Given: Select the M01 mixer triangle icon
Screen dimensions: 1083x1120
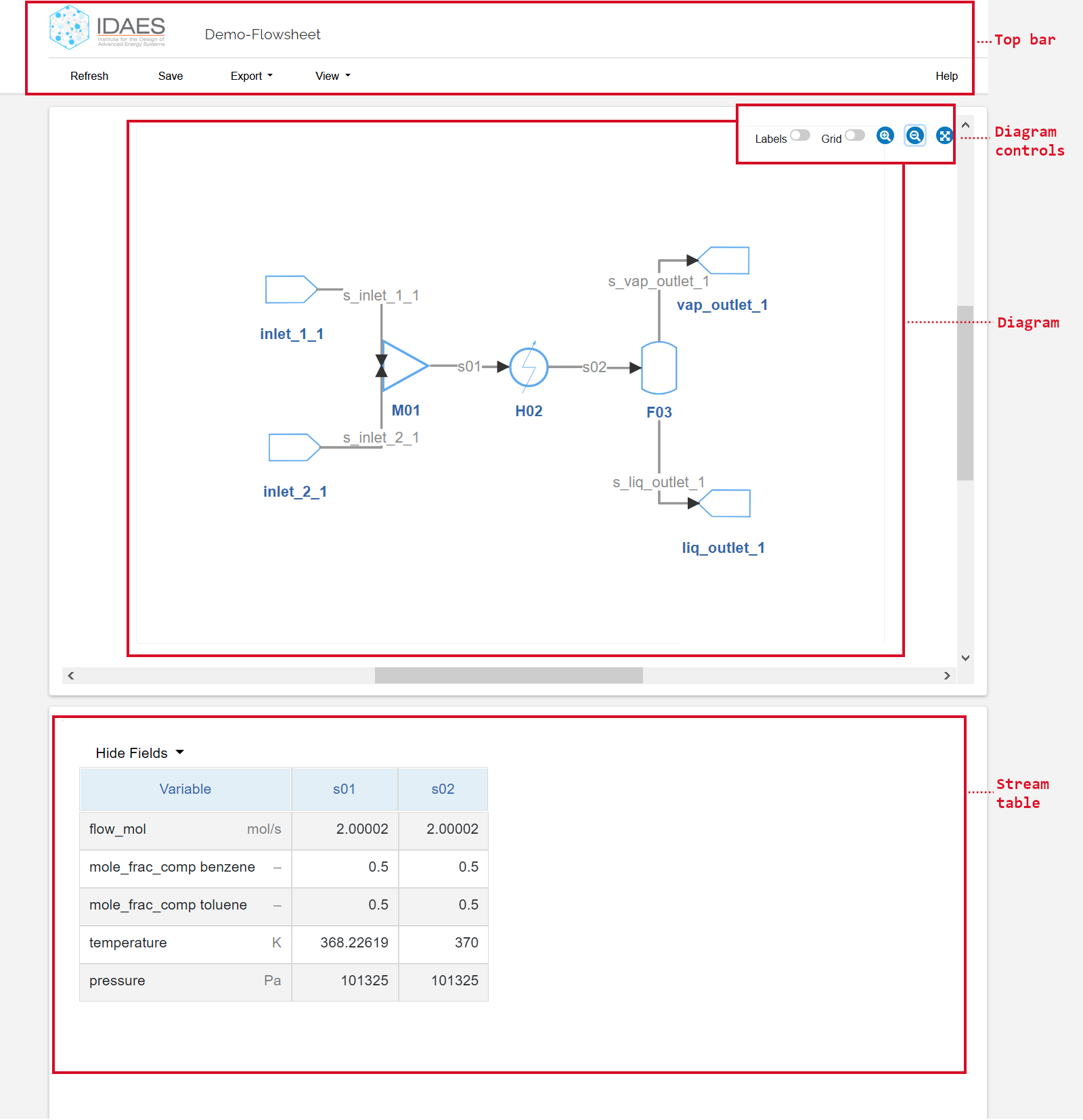Looking at the screenshot, I should pyautogui.click(x=405, y=366).
